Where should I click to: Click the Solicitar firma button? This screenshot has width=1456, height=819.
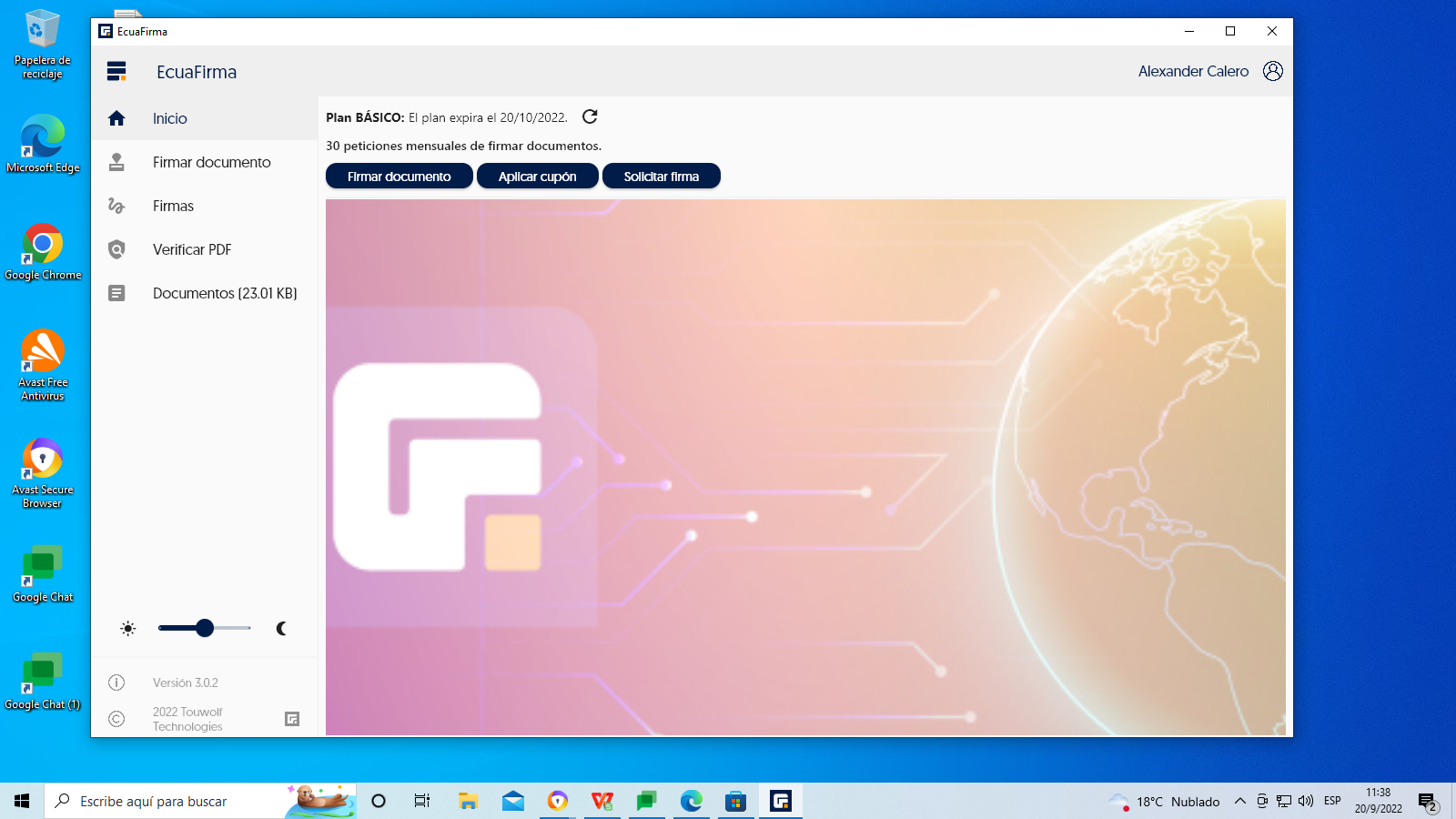(x=662, y=176)
